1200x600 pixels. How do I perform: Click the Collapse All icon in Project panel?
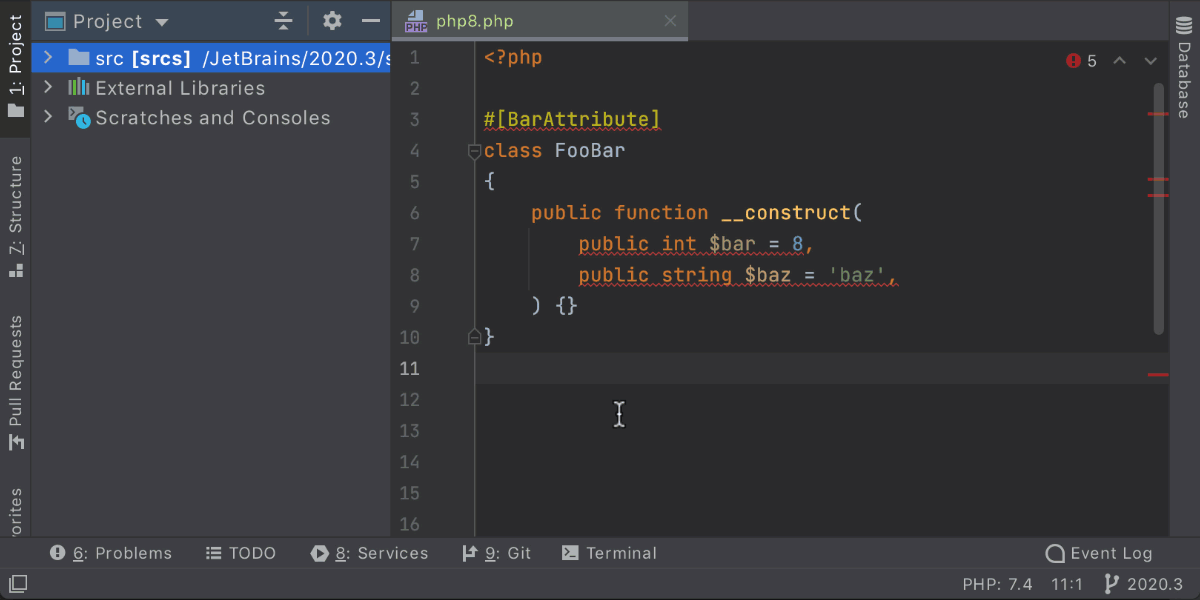tap(284, 21)
